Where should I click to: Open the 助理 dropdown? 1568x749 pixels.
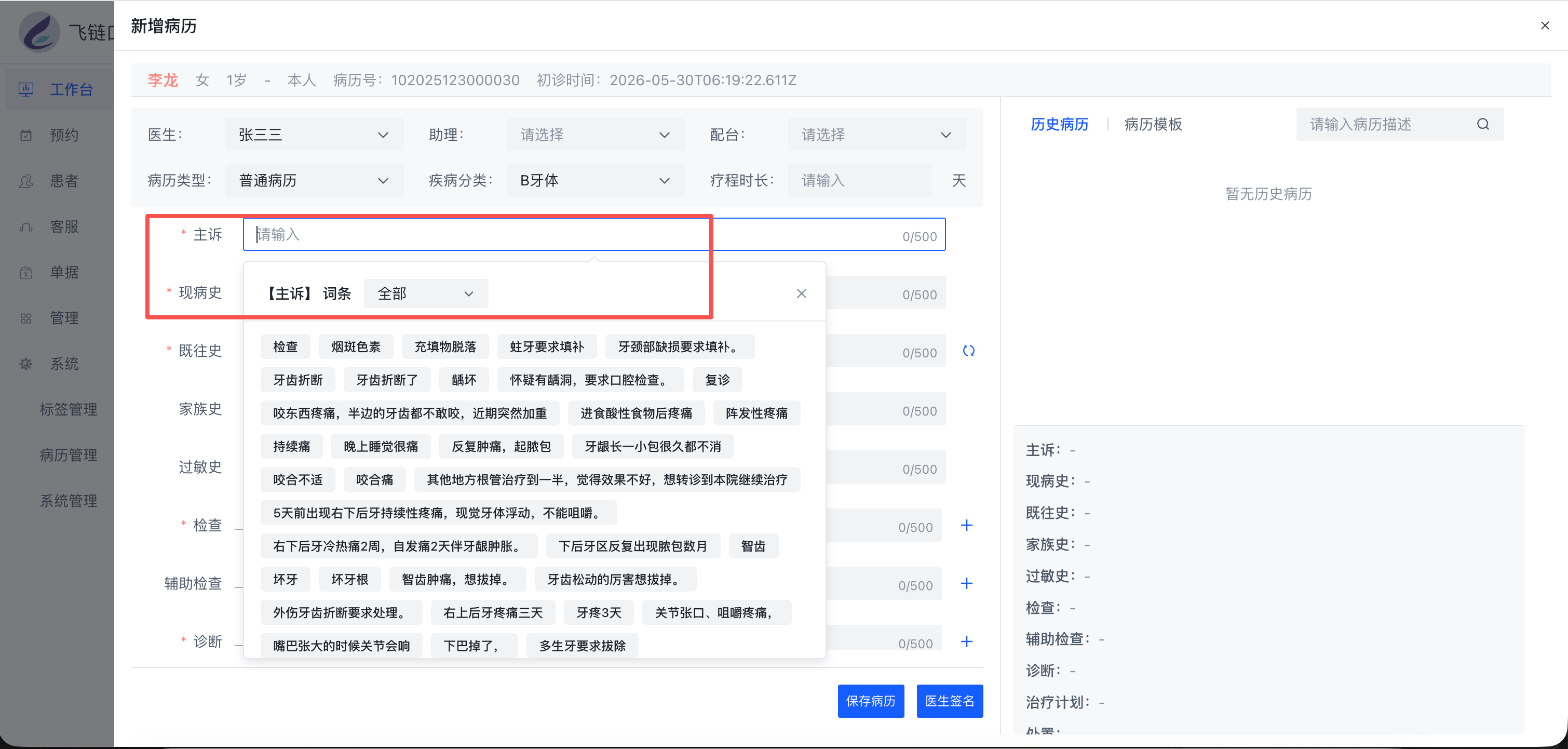point(596,135)
